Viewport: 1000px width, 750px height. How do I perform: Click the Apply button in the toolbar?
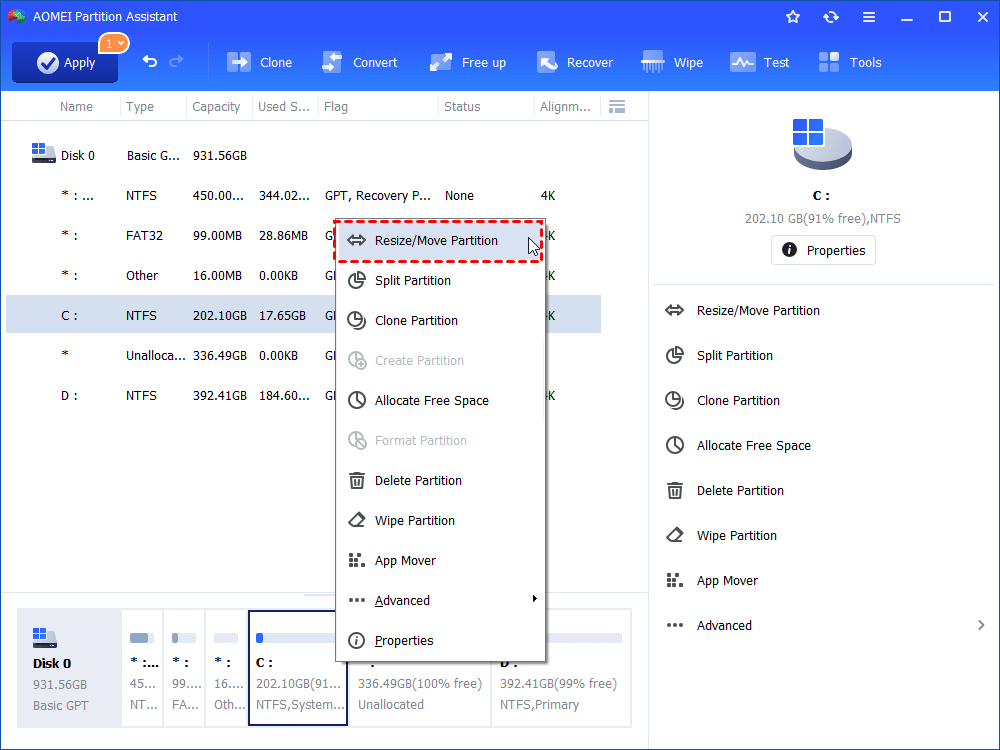(65, 62)
